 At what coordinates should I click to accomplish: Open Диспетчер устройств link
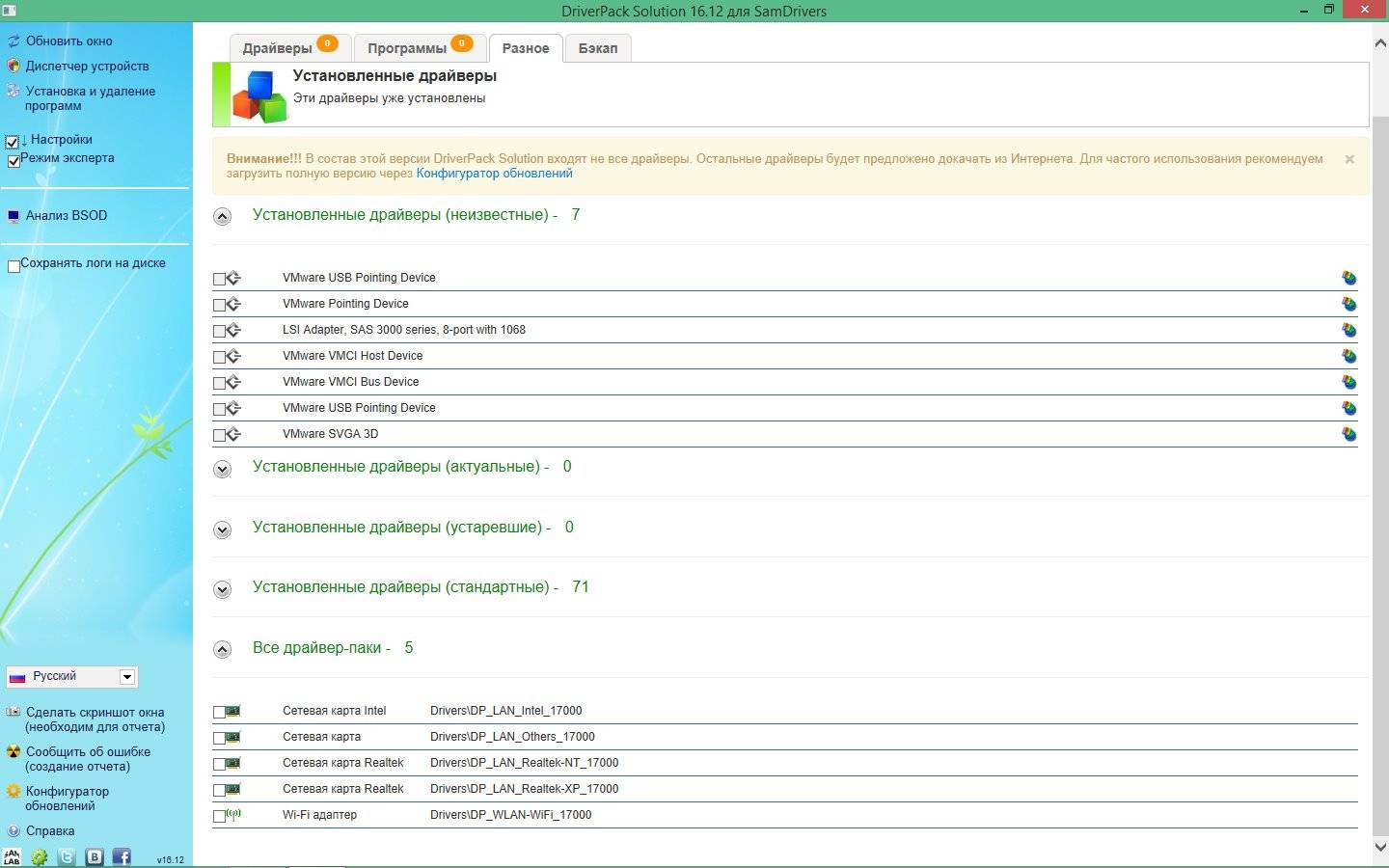pos(87,67)
